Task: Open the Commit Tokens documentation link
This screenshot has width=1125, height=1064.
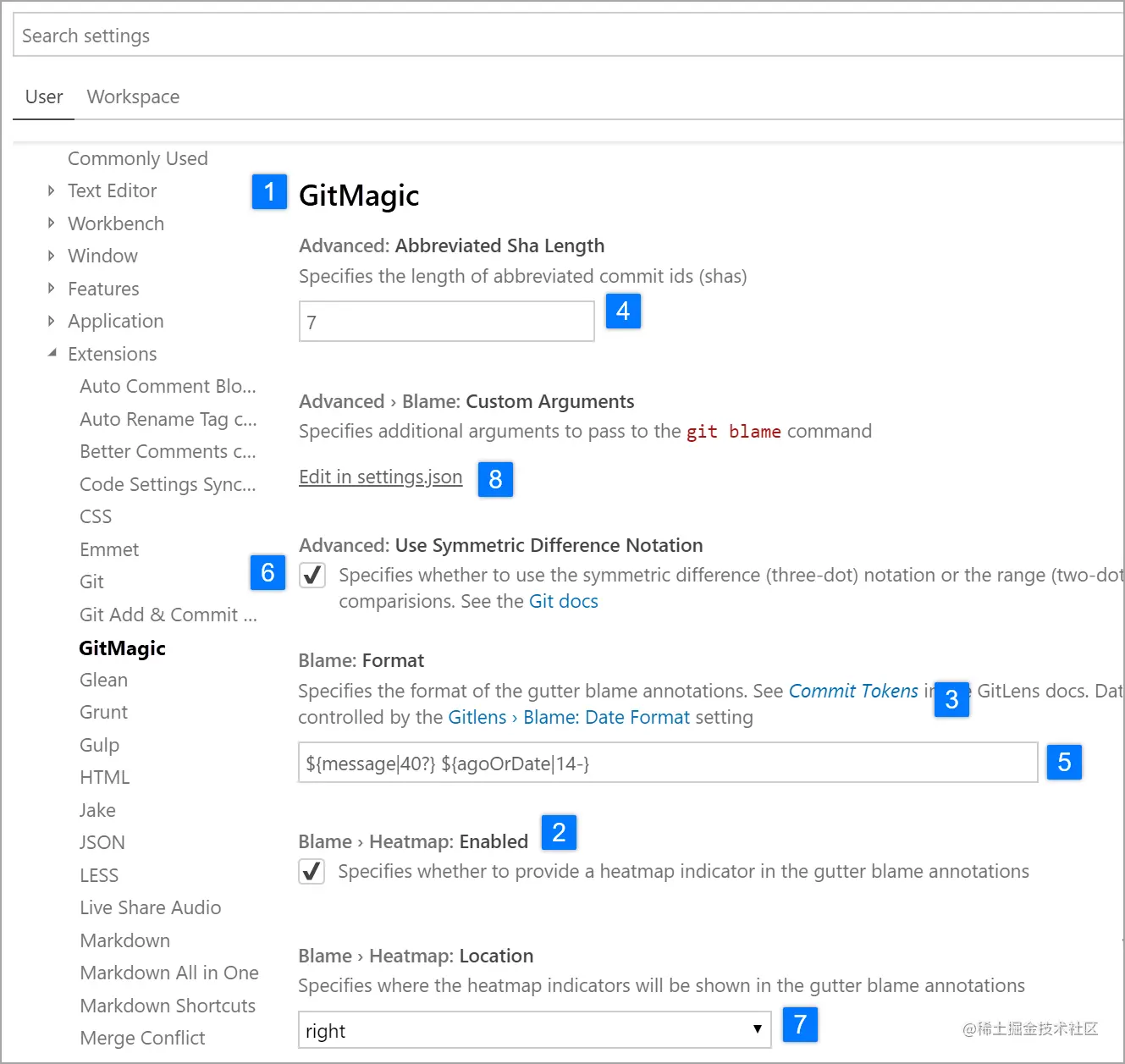Action: tap(853, 691)
